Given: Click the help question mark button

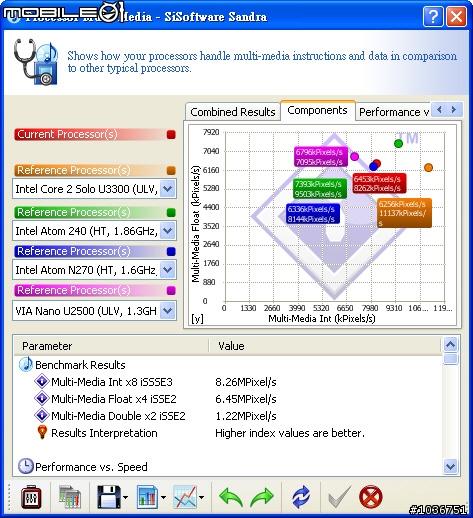Looking at the screenshot, I should pyautogui.click(x=433, y=16).
